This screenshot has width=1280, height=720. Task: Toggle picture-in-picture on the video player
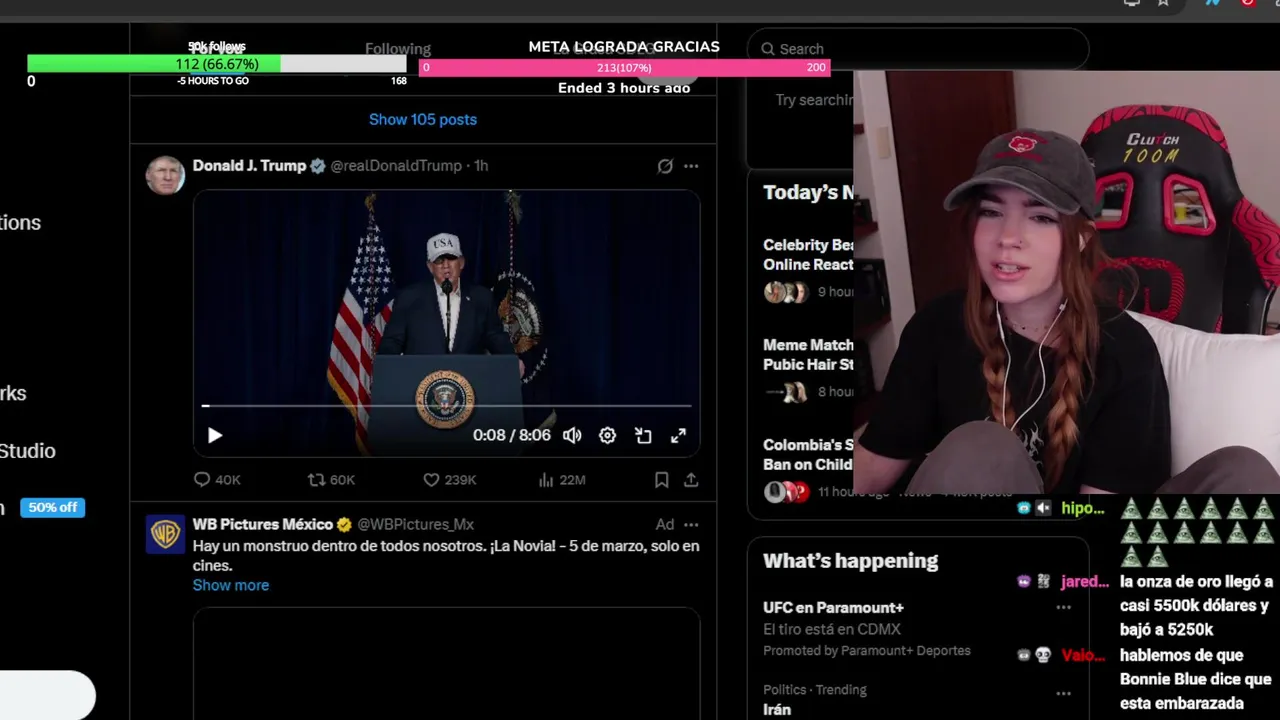(x=643, y=436)
